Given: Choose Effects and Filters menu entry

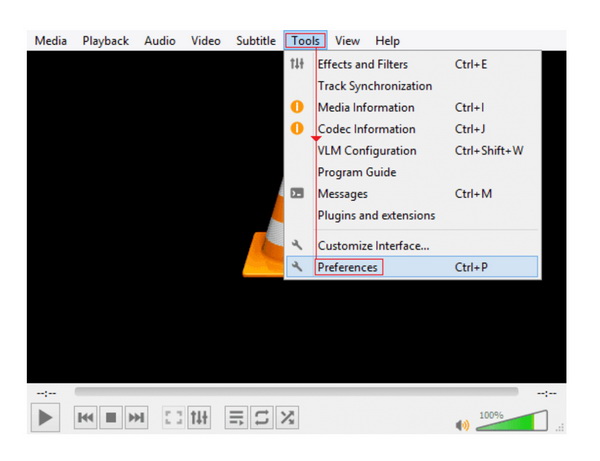Looking at the screenshot, I should (x=412, y=64).
